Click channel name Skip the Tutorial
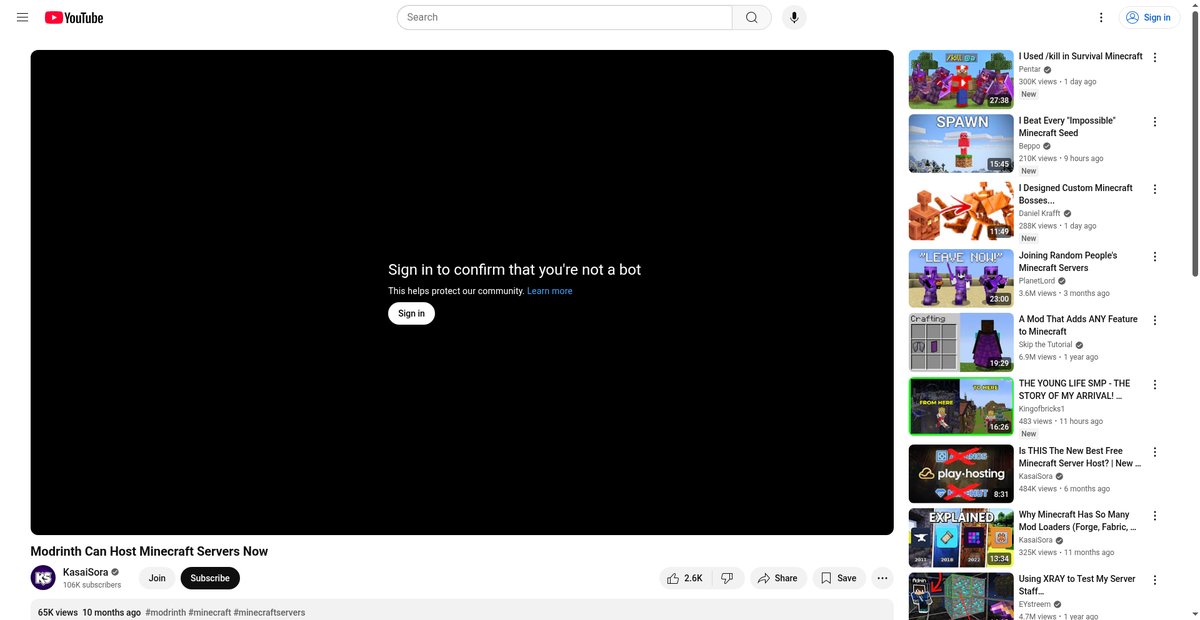 [x=1046, y=345]
